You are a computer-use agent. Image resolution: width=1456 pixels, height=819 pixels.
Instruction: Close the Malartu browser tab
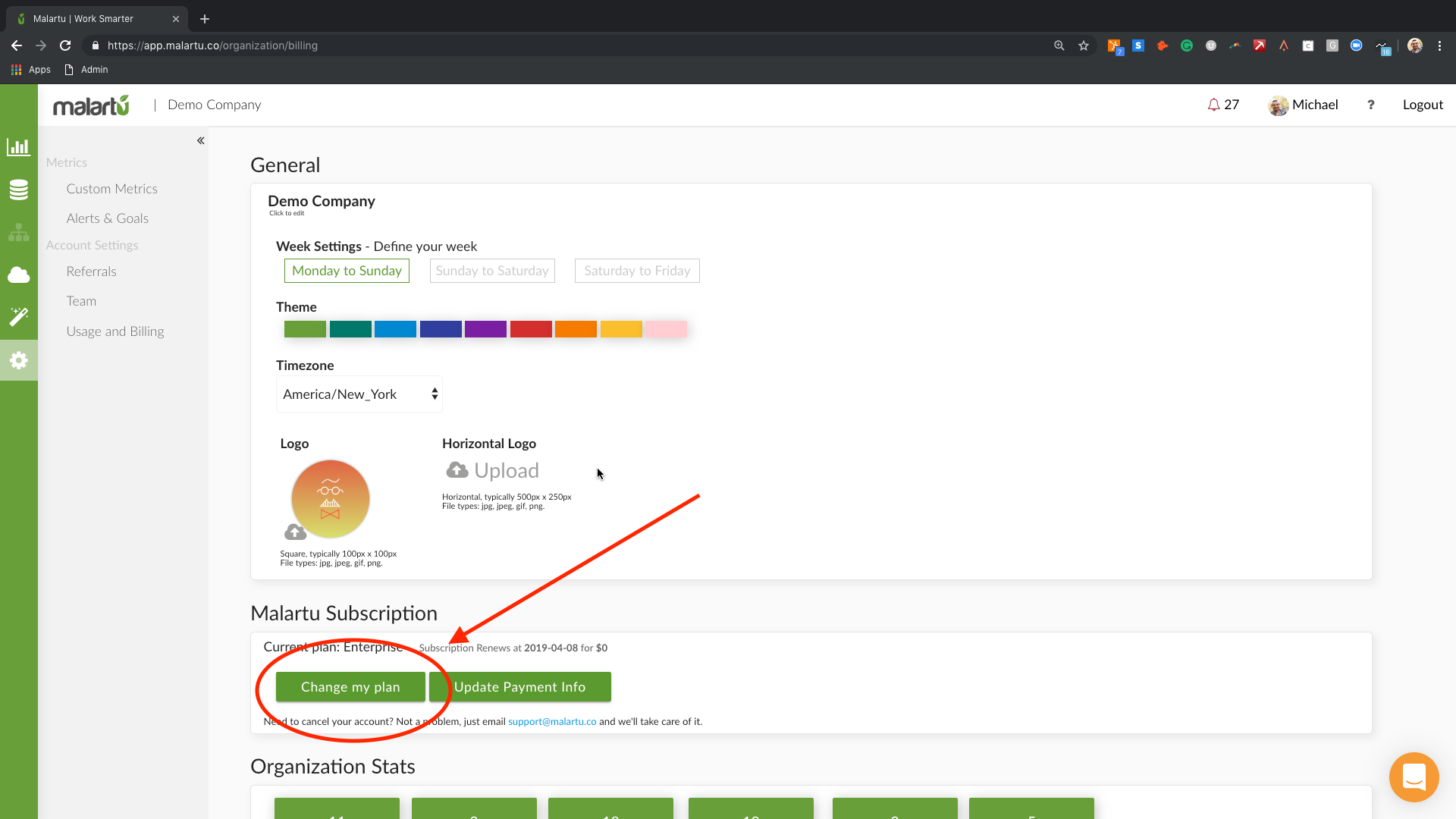tap(176, 19)
